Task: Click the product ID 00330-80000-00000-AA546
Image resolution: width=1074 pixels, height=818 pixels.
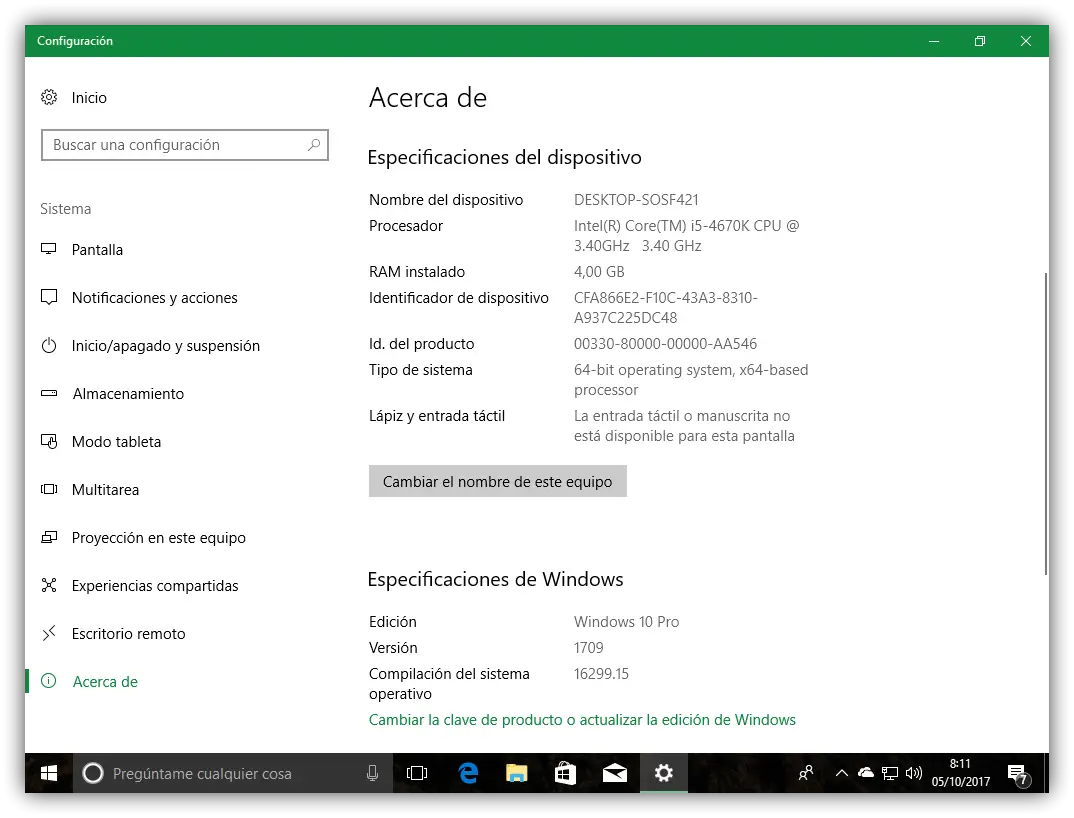Action: pyautogui.click(x=665, y=343)
